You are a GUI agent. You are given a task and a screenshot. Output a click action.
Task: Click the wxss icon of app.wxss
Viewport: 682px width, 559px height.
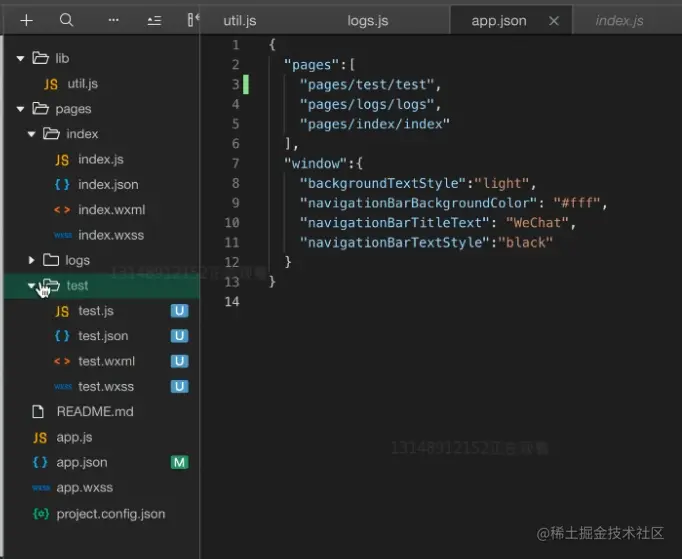pos(41,488)
